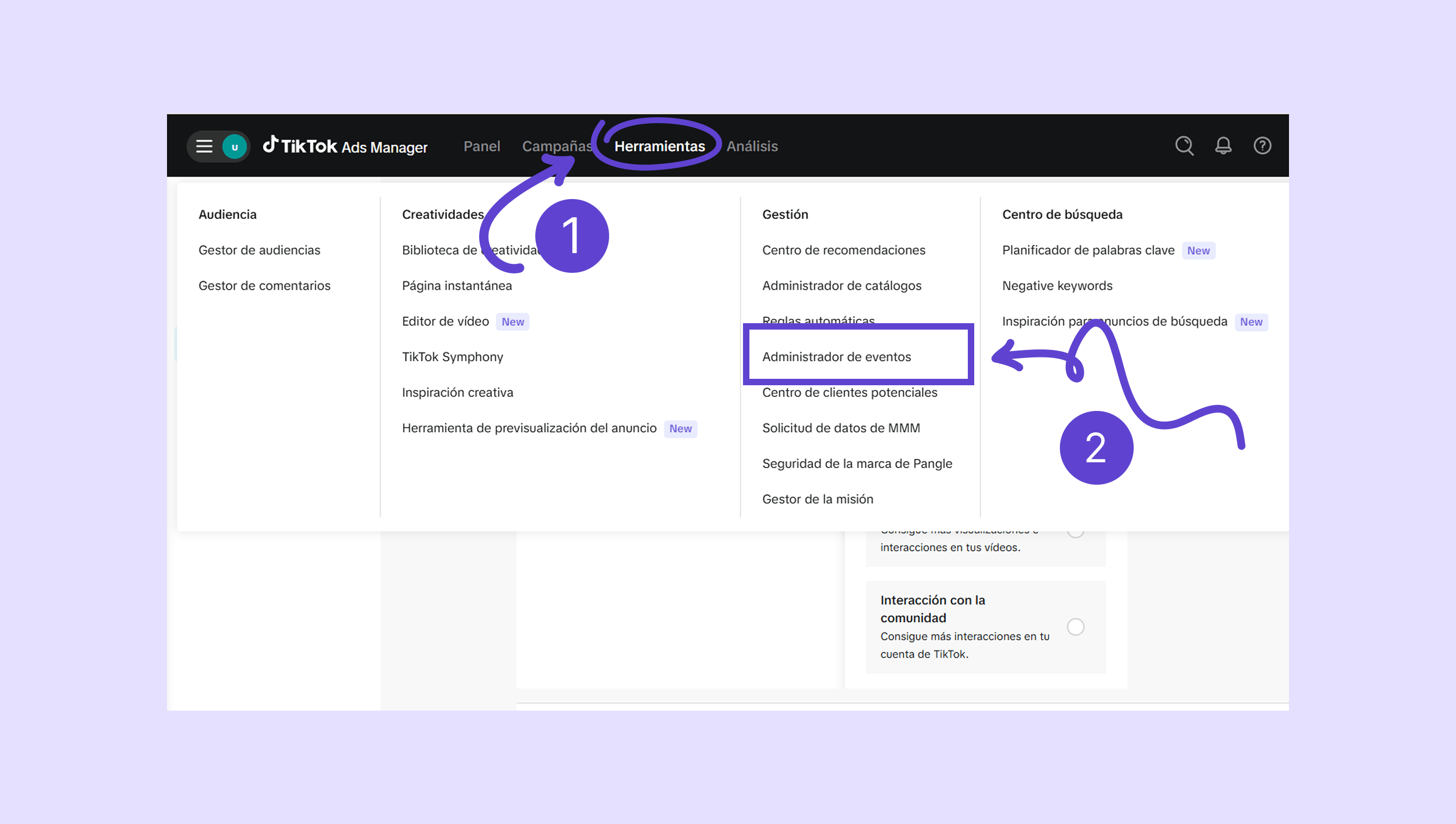Click the teal account avatar icon
Viewport: 1456px width, 824px height.
coord(234,147)
